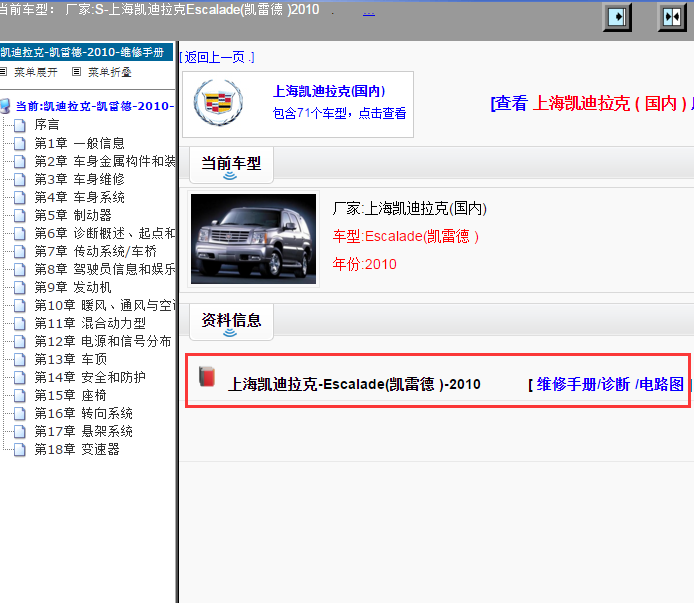Select the 当前车型 tab
Screen dimensions: 694x603
(231, 165)
